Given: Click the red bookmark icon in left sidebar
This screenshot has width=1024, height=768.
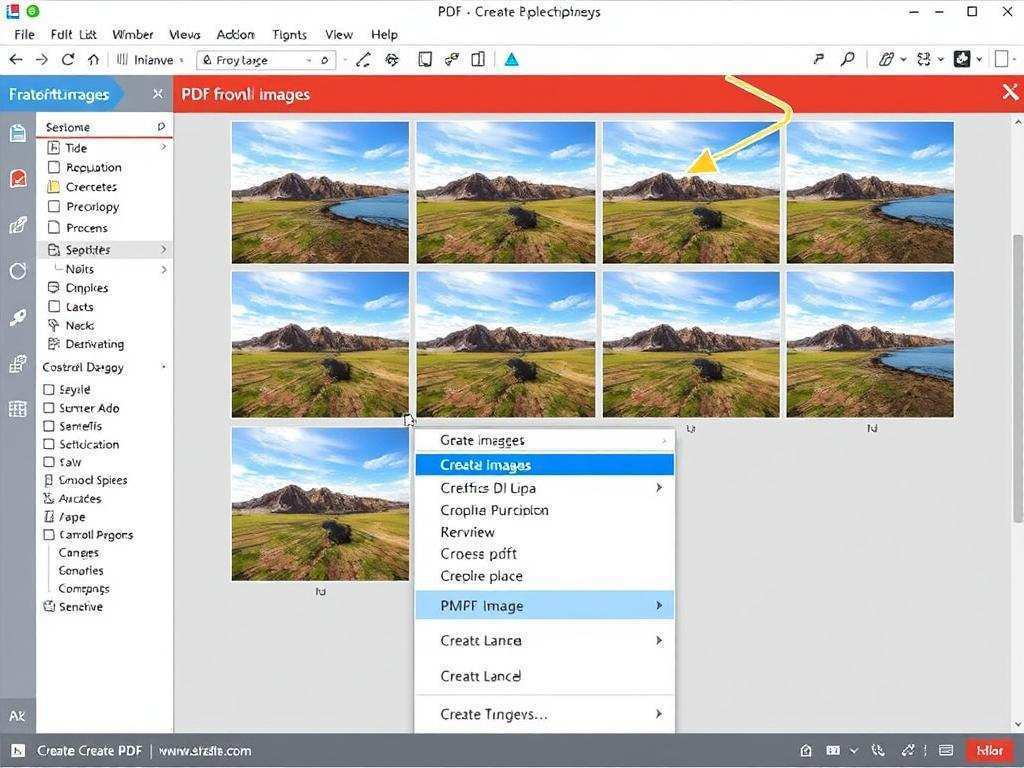Looking at the screenshot, I should coord(18,179).
